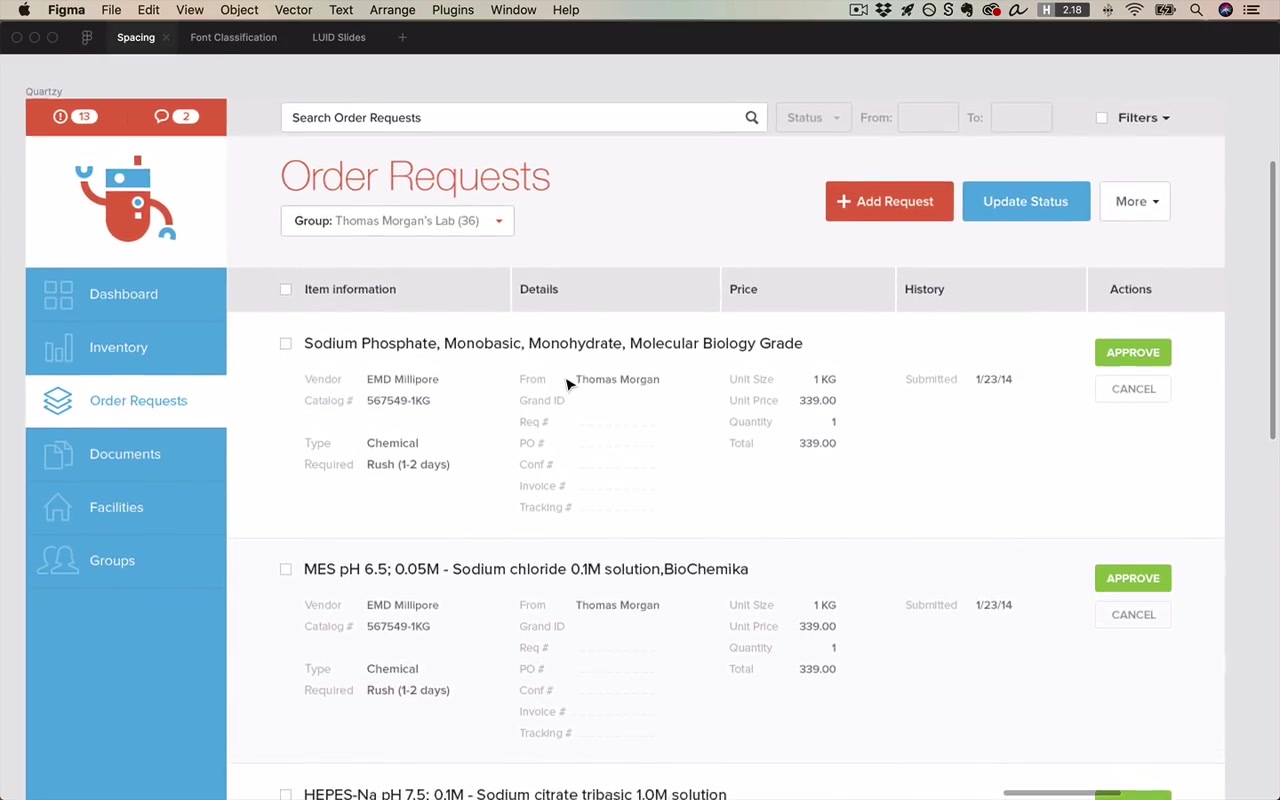Switch to the Font Classification tab
1280x800 pixels.
[x=233, y=37]
